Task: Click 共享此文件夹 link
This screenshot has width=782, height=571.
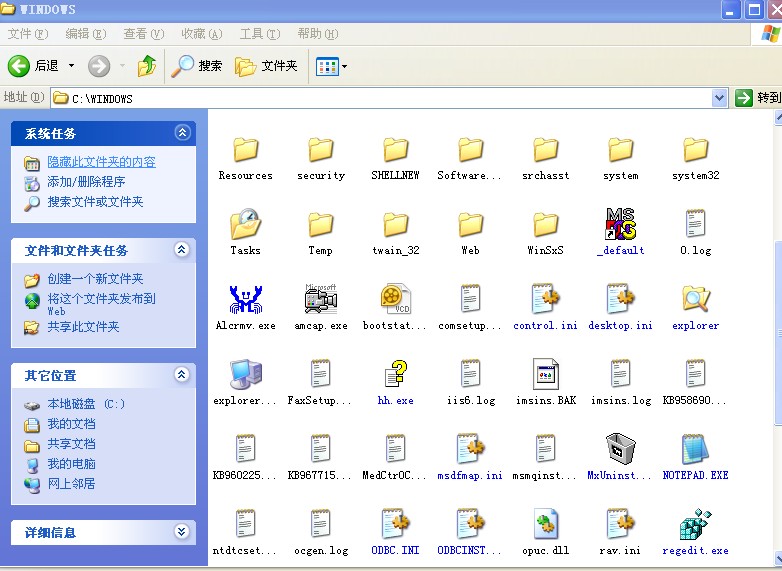Action: coord(83,327)
